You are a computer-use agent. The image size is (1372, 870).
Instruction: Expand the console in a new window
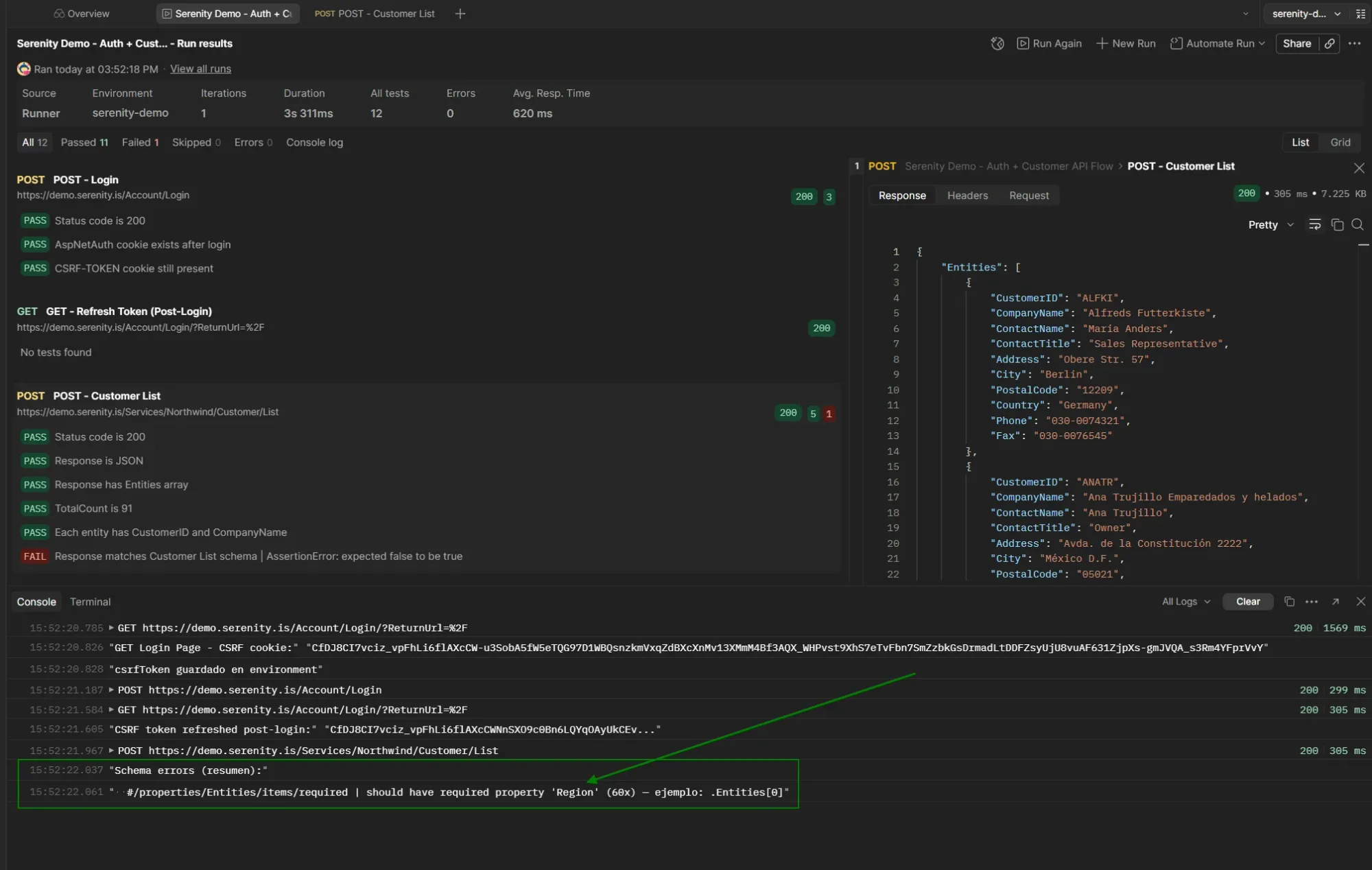click(x=1336, y=601)
